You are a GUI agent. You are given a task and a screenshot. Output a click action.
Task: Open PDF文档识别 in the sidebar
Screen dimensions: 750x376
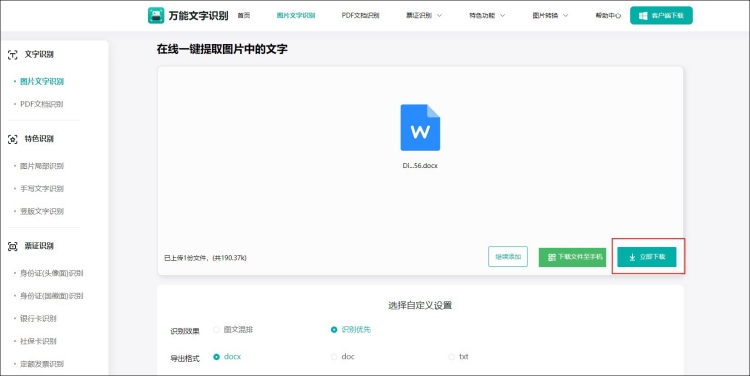pyautogui.click(x=42, y=104)
